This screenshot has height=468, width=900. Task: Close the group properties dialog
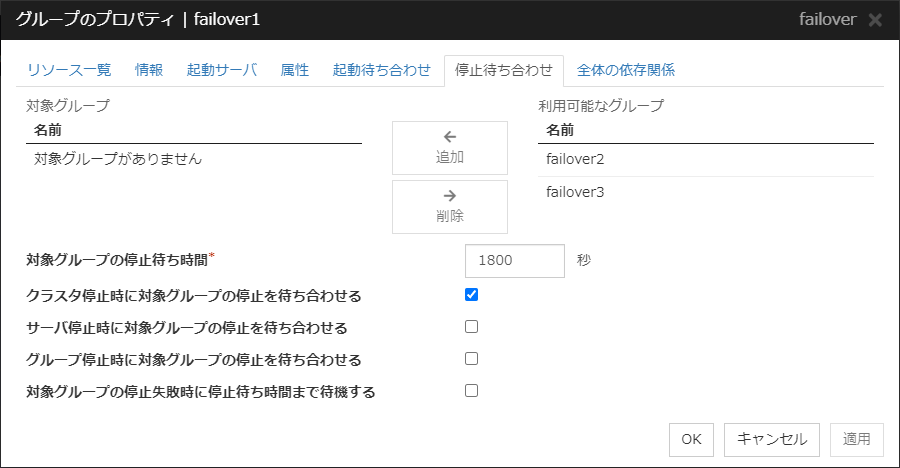pyautogui.click(x=875, y=20)
